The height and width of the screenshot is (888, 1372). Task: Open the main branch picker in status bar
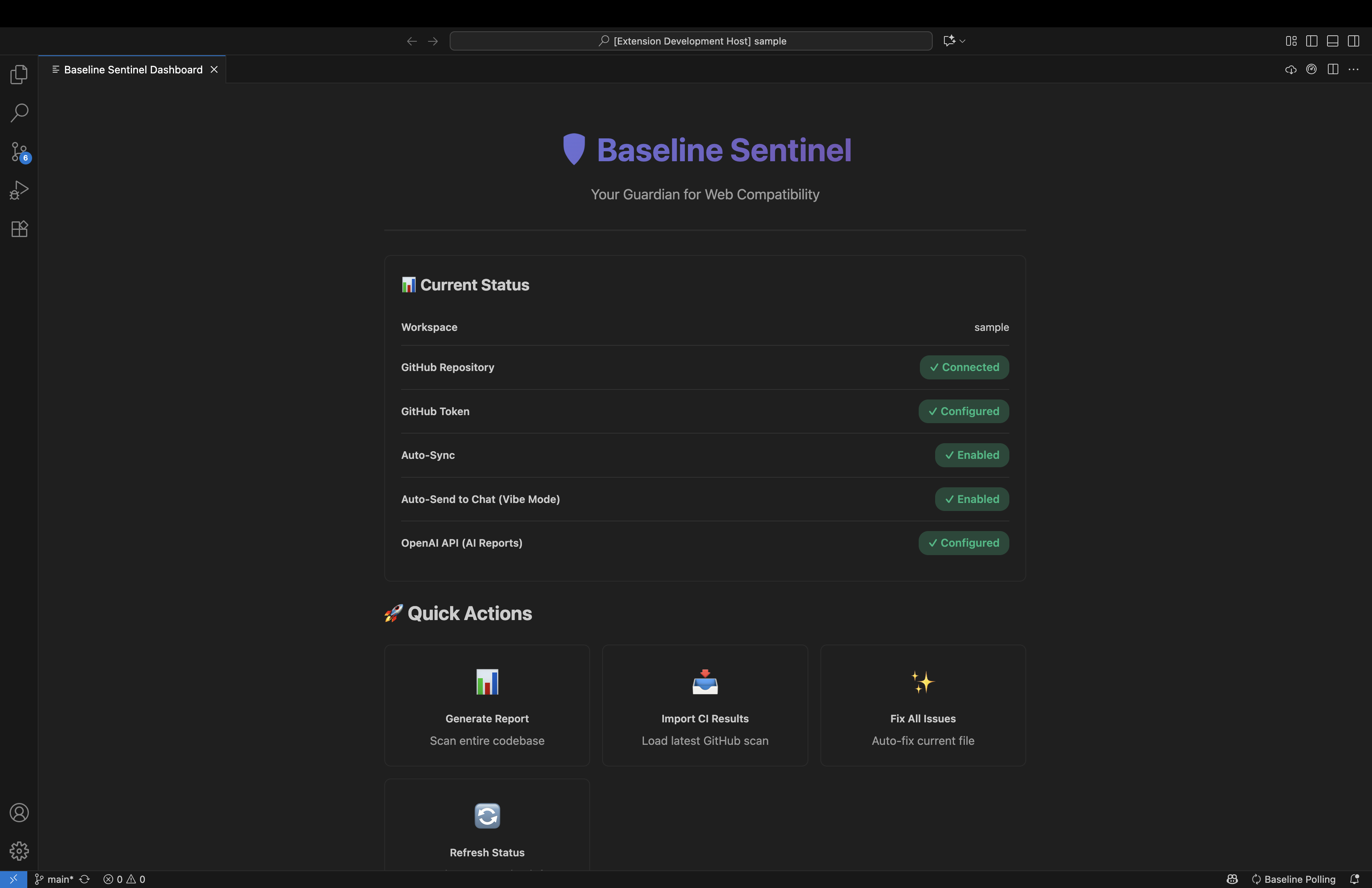click(x=55, y=879)
